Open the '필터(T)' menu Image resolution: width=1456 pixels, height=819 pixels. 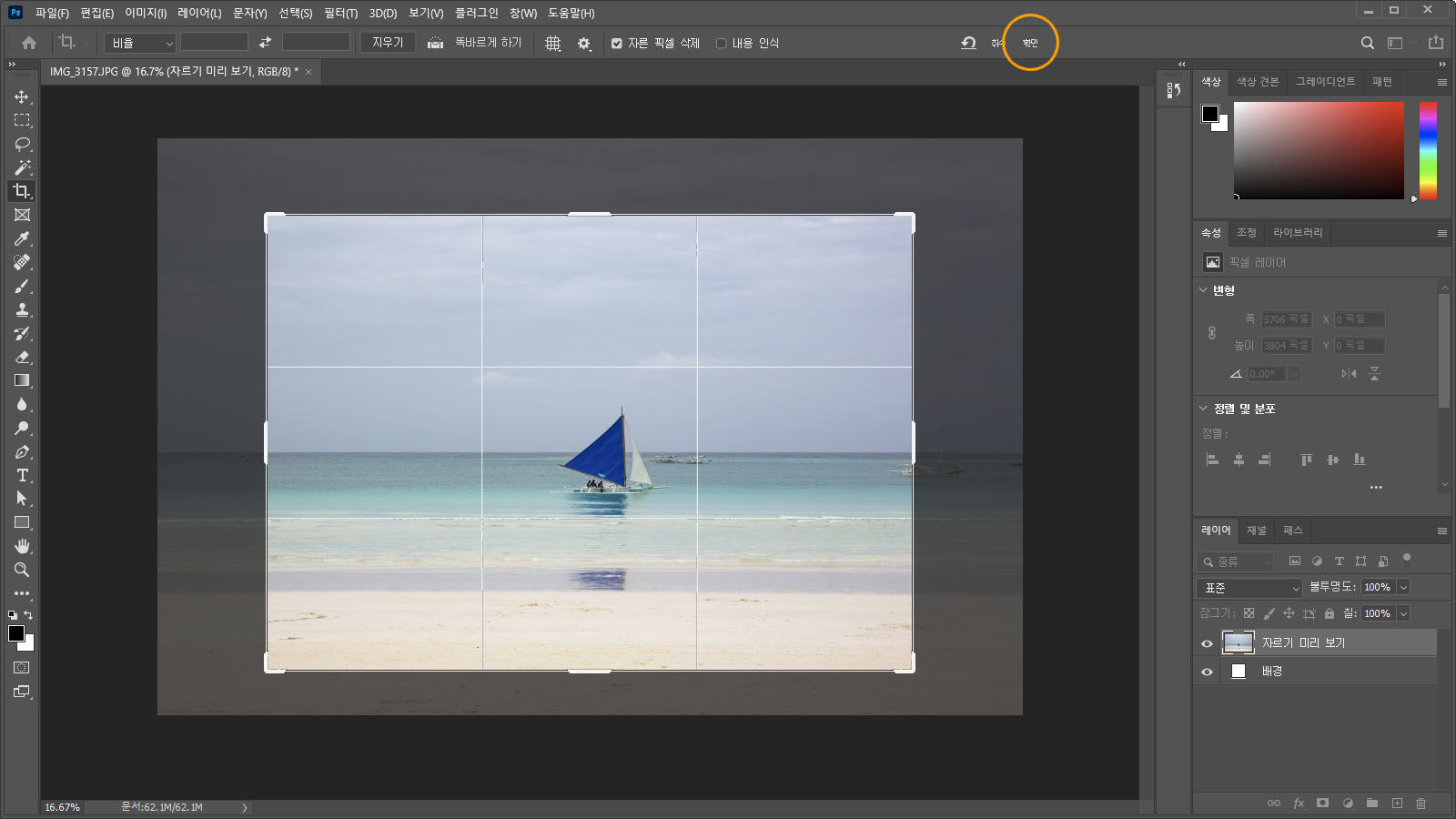coord(340,13)
